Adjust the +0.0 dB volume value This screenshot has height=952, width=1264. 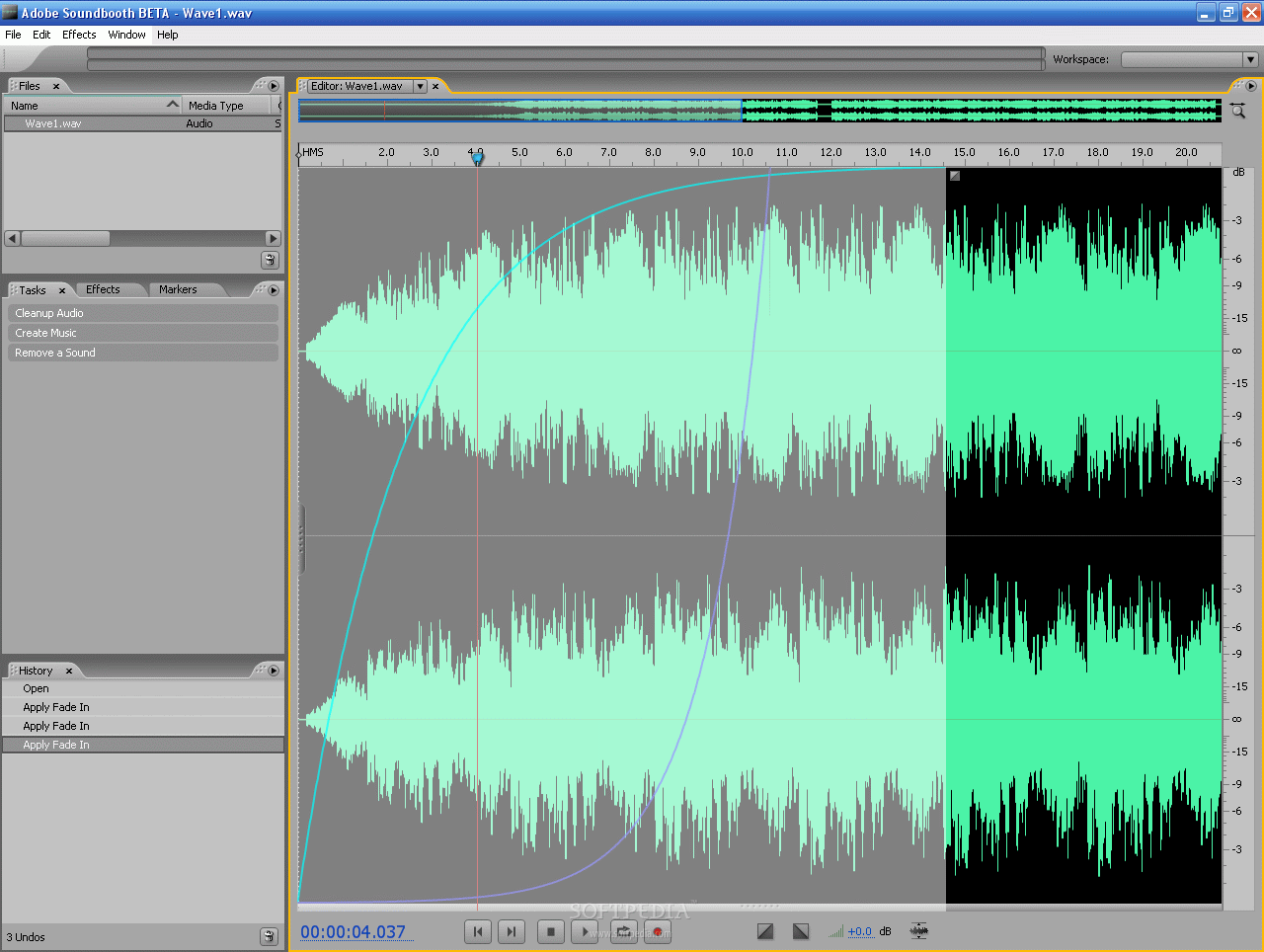coord(860,931)
